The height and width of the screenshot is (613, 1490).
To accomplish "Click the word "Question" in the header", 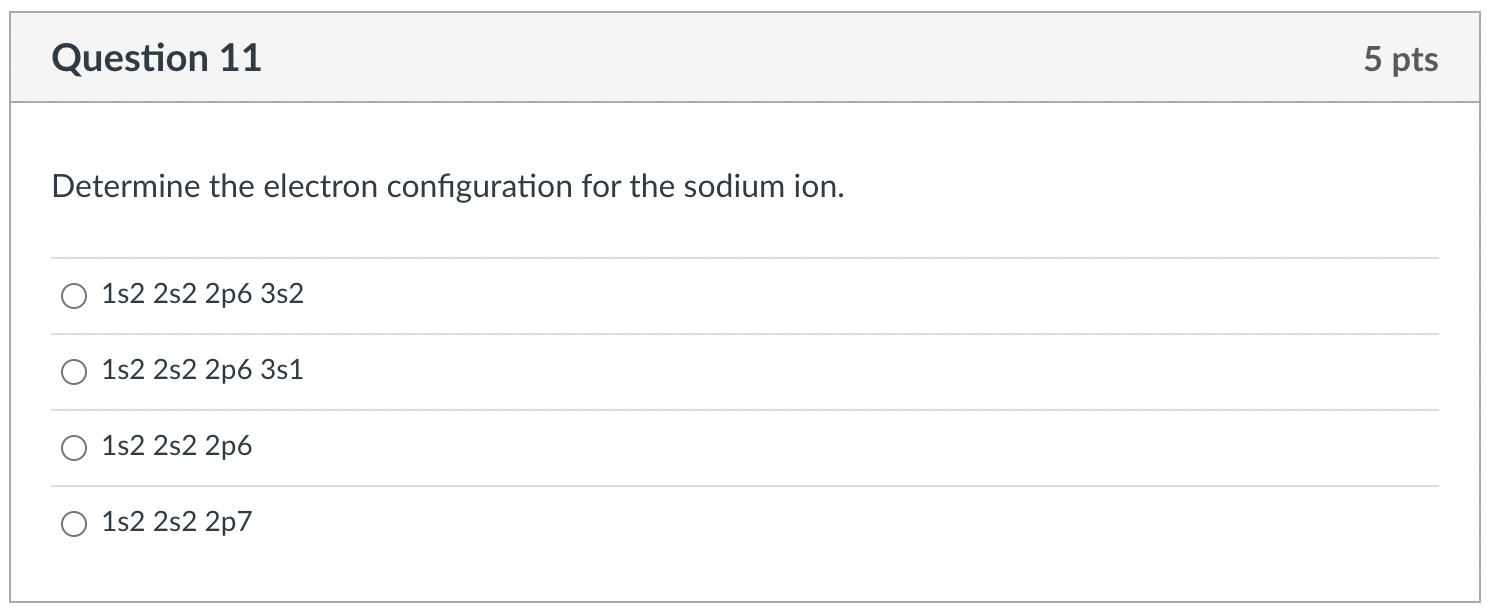I will 130,58.
